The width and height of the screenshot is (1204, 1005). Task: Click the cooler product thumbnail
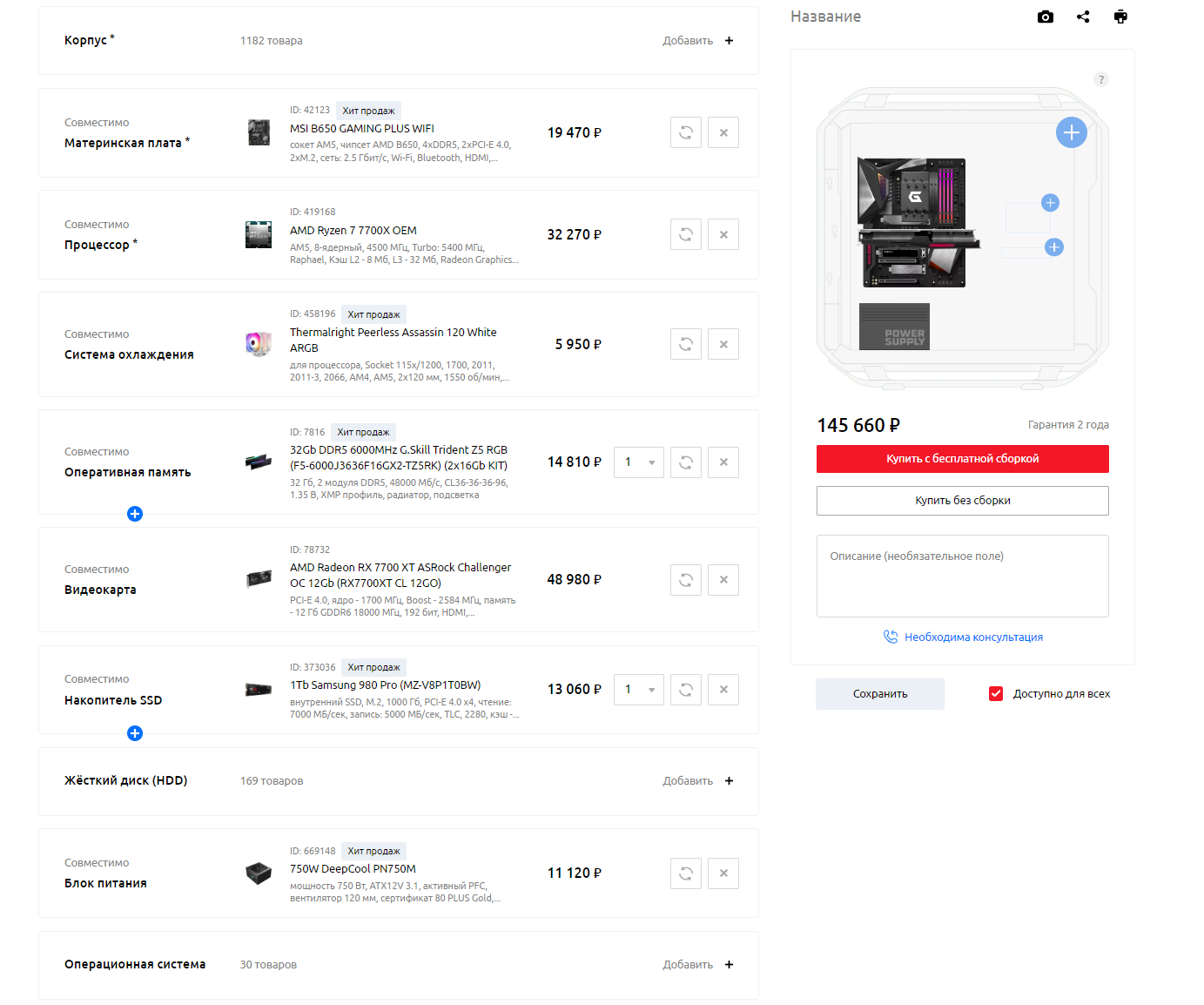click(x=259, y=344)
